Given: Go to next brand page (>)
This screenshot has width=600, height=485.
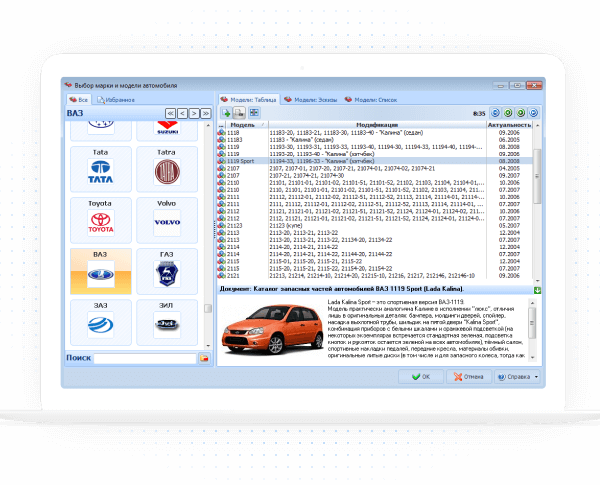Looking at the screenshot, I should coord(194,113).
